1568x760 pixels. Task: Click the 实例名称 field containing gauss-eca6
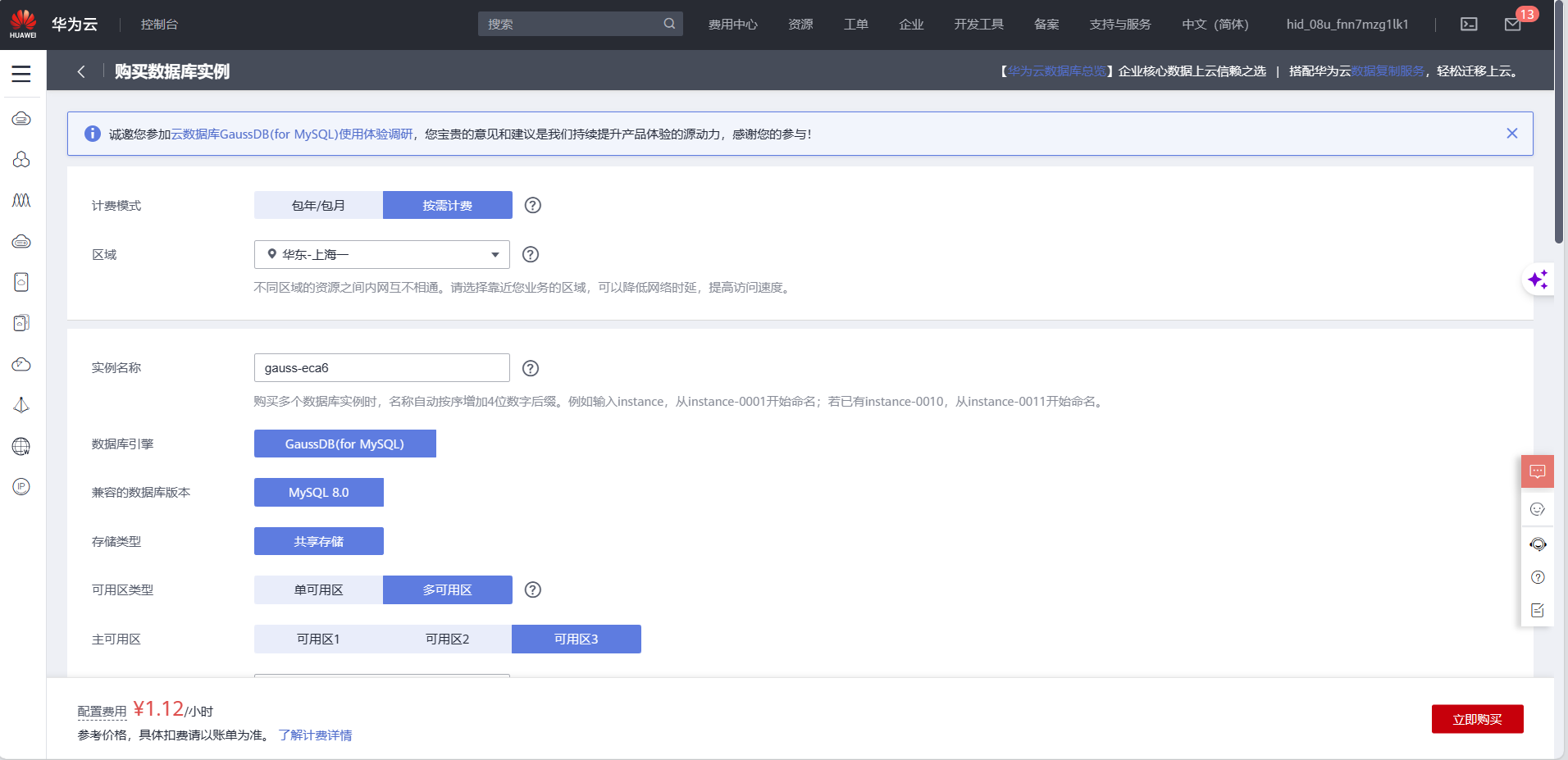pos(382,368)
